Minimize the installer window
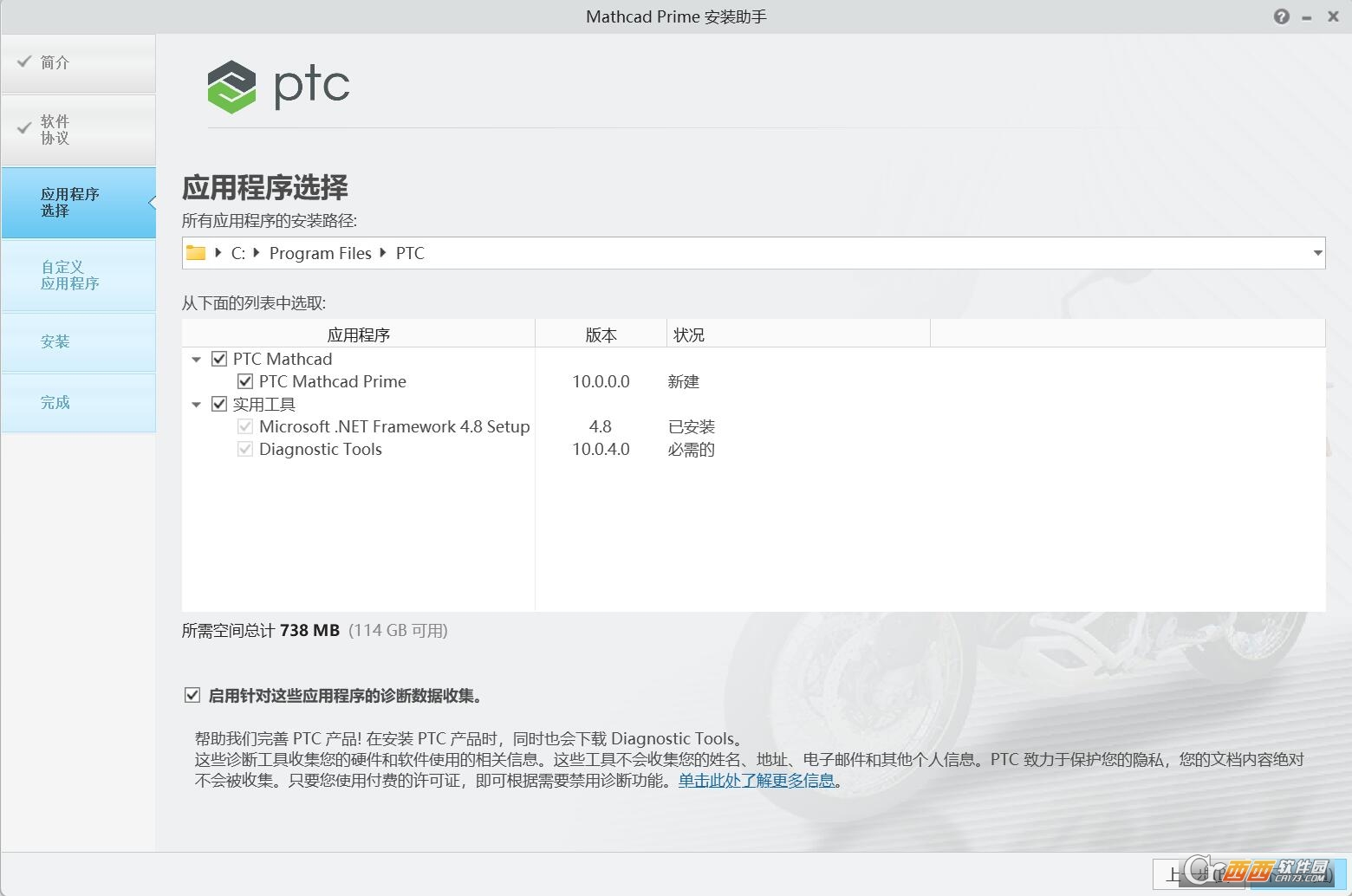Viewport: 1352px width, 896px height. tap(1307, 17)
